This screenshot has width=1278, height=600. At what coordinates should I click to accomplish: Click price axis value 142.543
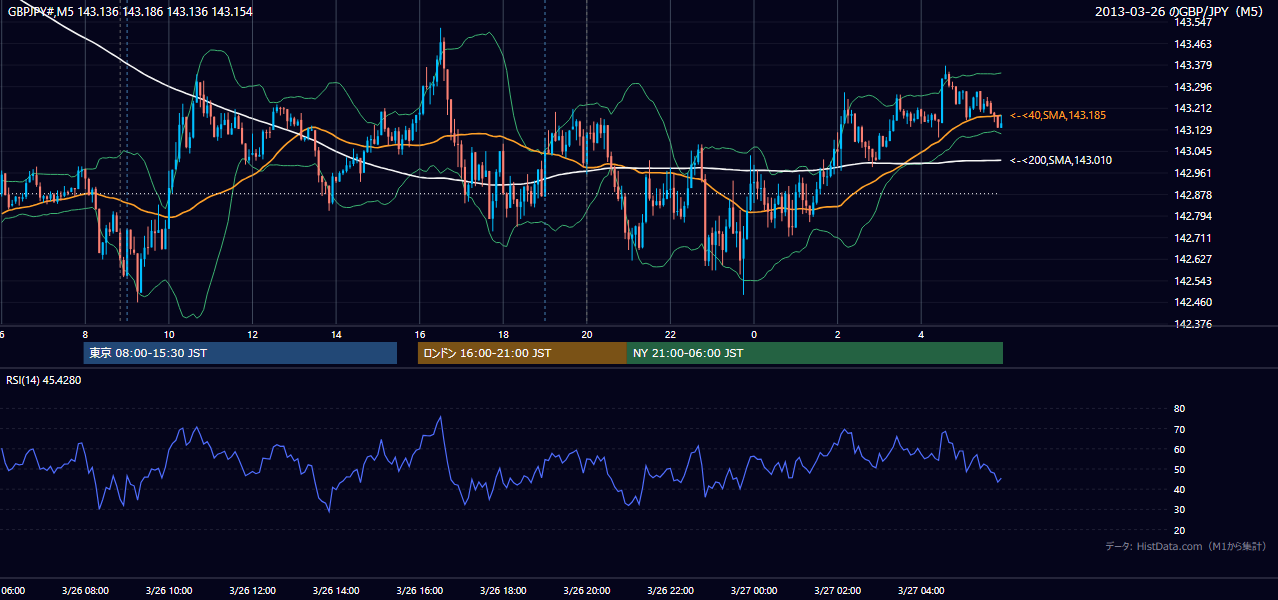pos(1193,281)
